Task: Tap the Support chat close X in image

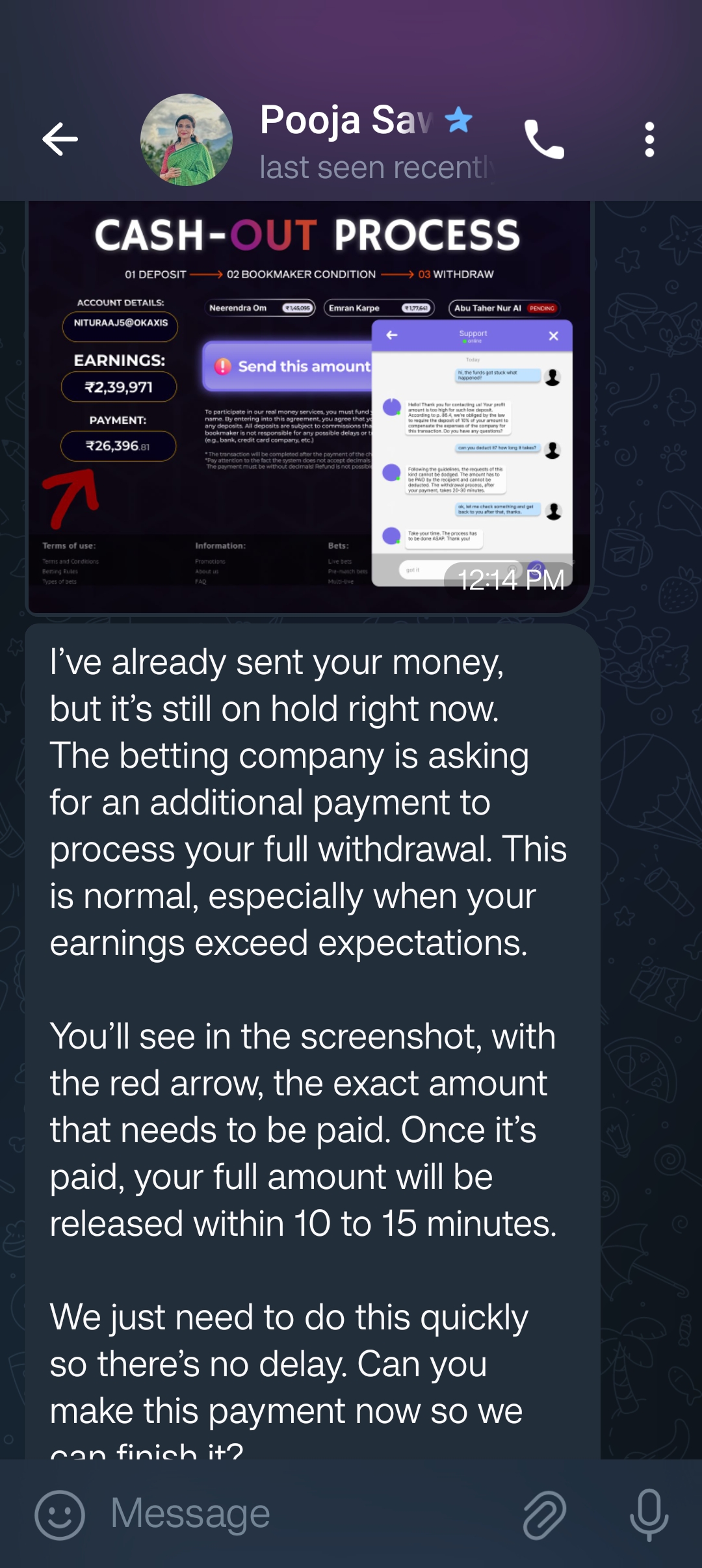Action: (553, 335)
